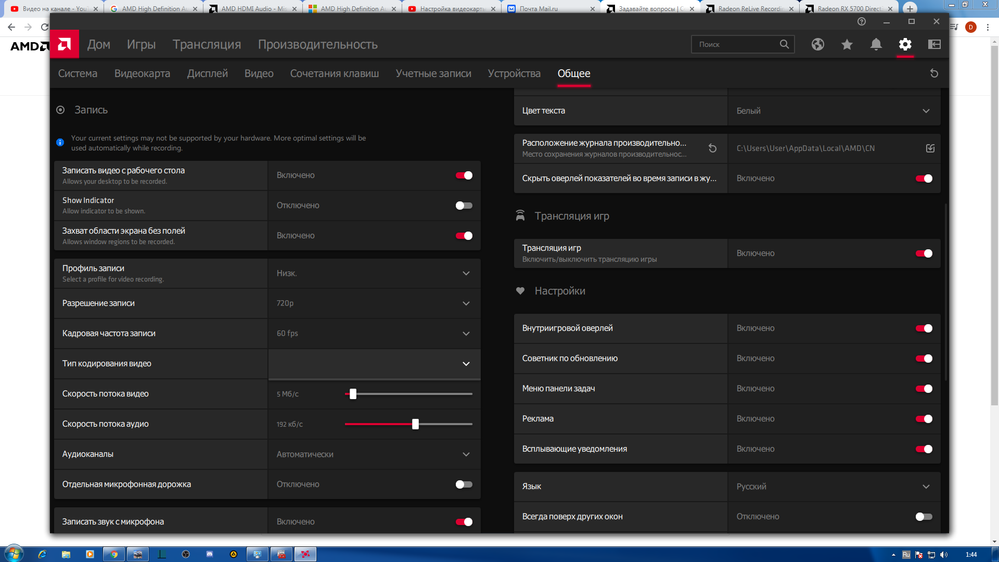The image size is (999, 562).
Task: Switch to Производительность tab
Action: (317, 45)
